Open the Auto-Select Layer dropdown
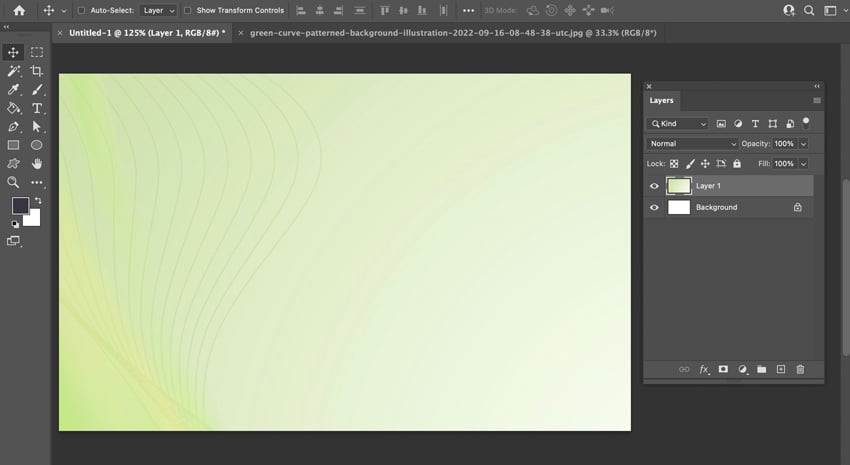The height and width of the screenshot is (465, 850). tap(158, 10)
